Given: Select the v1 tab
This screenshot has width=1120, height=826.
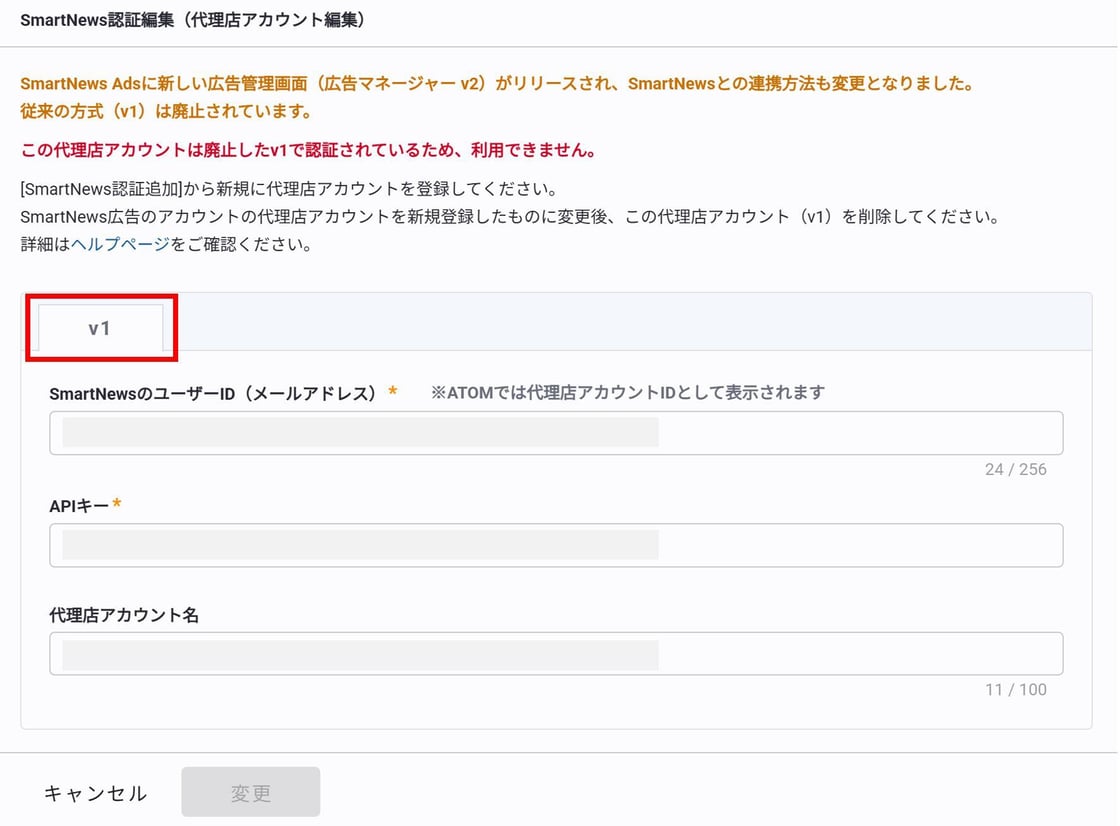Looking at the screenshot, I should (x=100, y=328).
